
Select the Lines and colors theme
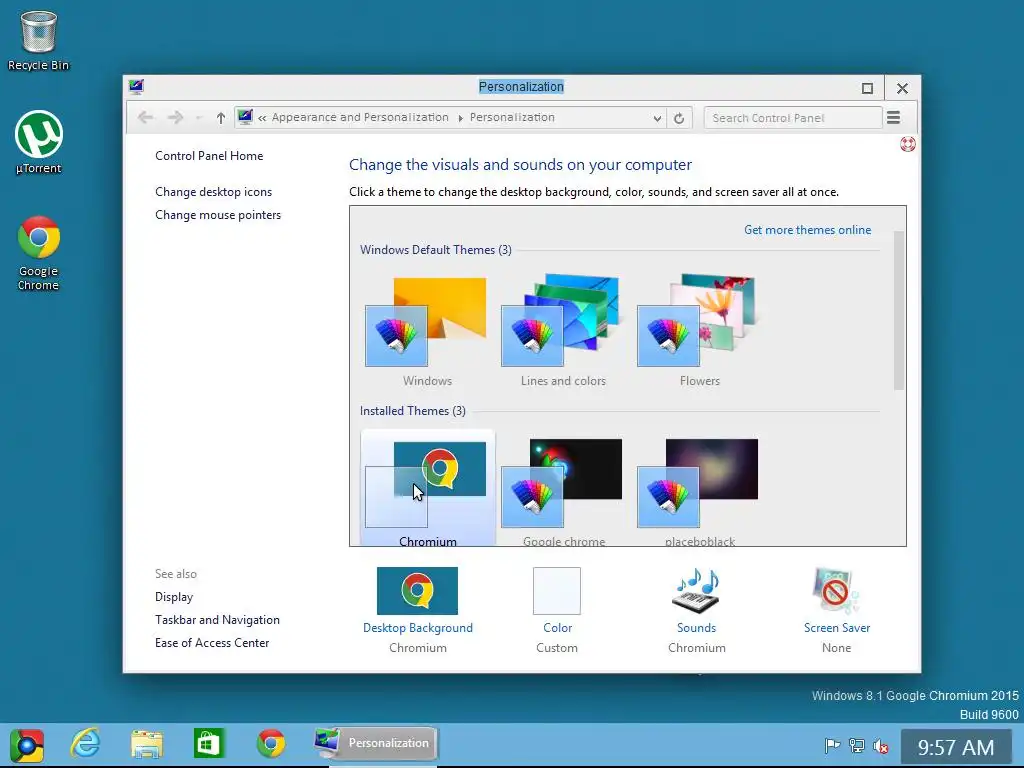[563, 330]
